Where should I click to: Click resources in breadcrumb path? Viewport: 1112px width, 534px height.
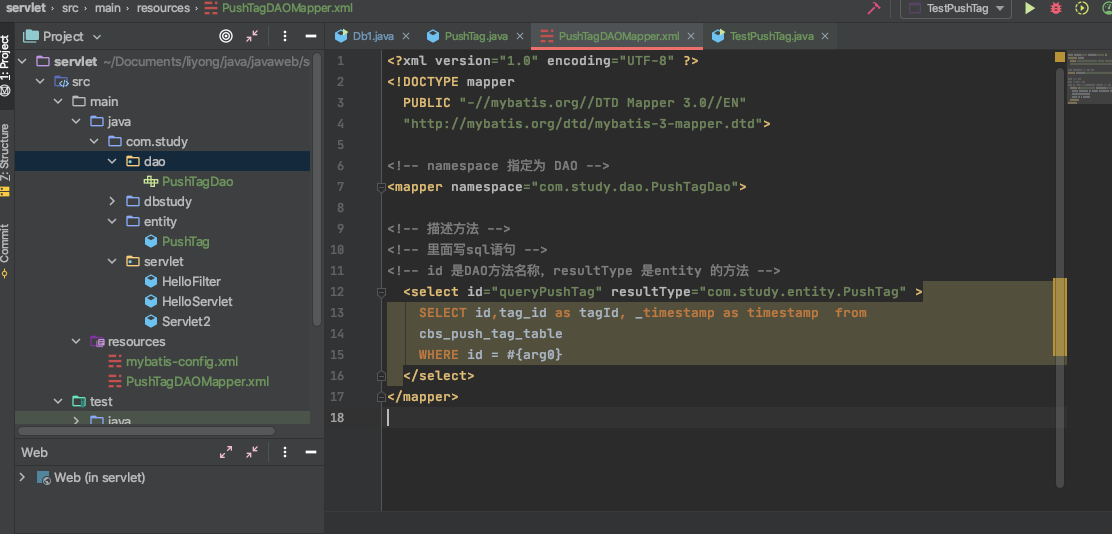[163, 9]
